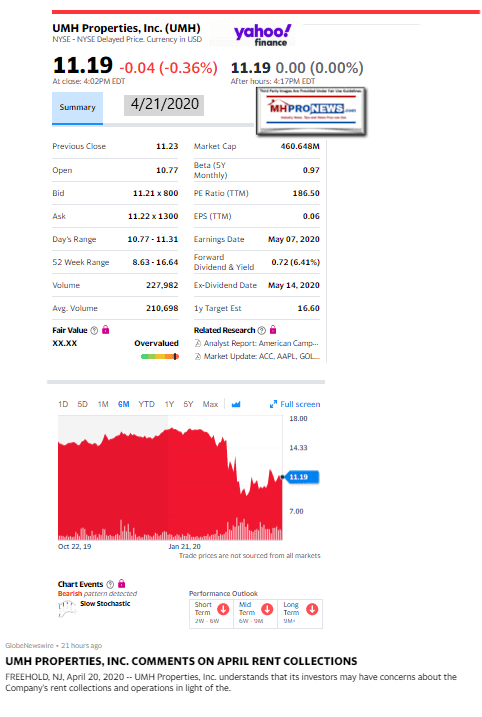The height and width of the screenshot is (717, 482).
Task: Click the Yahoo Finance logo
Action: tap(262, 35)
